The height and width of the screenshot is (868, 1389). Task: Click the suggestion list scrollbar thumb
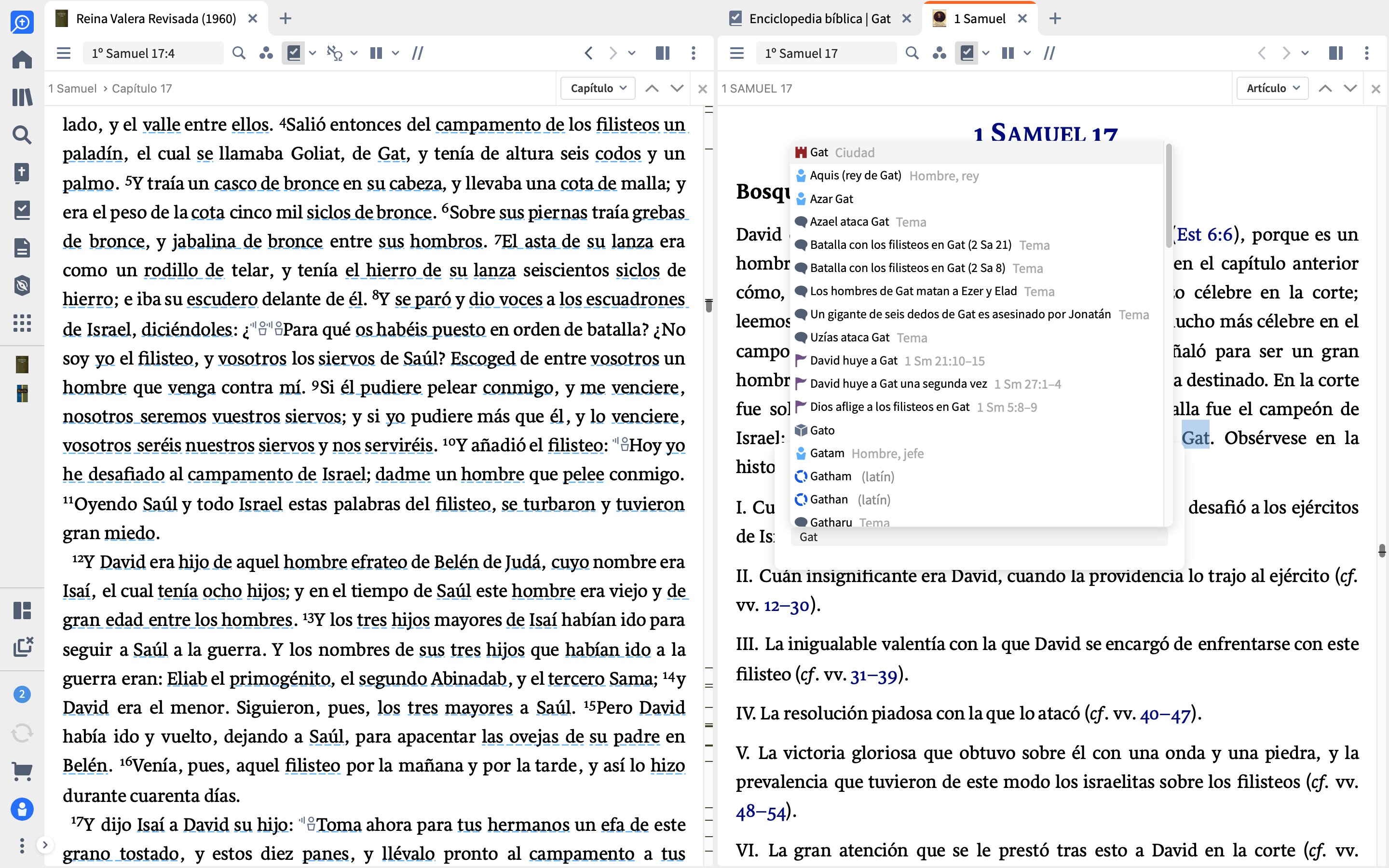coord(1169,196)
